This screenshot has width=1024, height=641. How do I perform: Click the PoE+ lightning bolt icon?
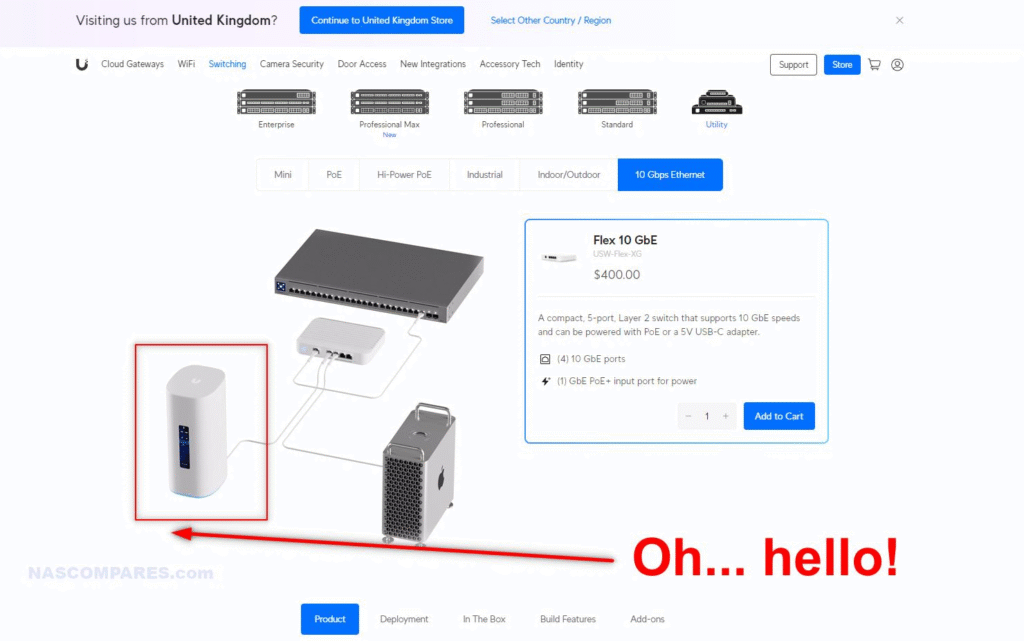545,381
